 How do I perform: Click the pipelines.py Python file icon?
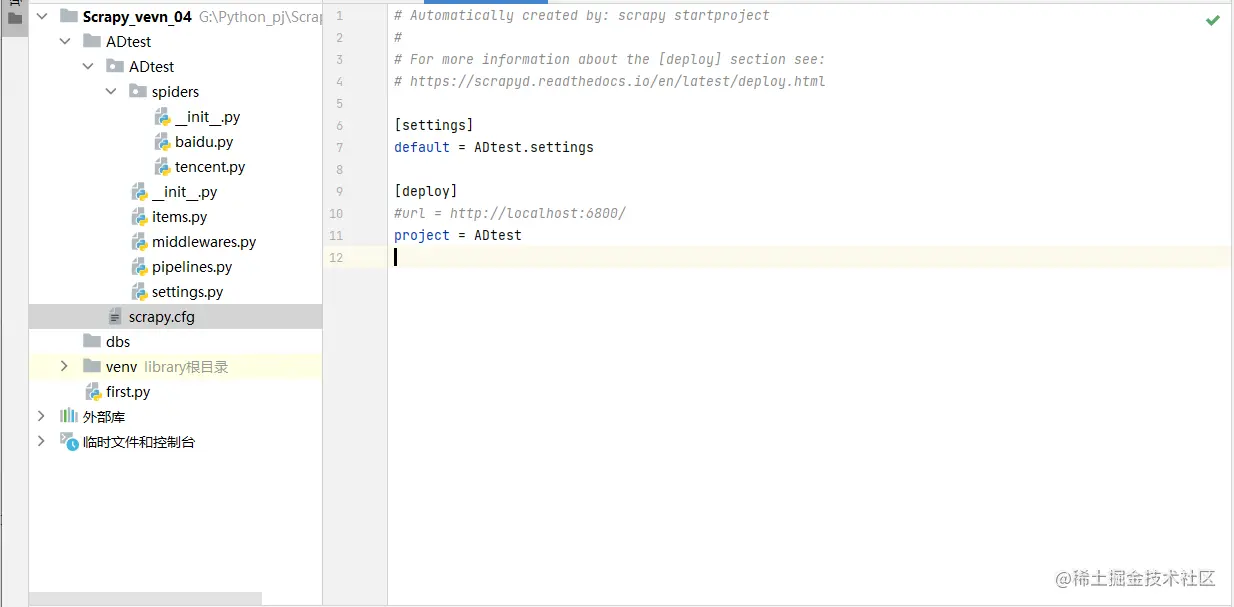140,266
